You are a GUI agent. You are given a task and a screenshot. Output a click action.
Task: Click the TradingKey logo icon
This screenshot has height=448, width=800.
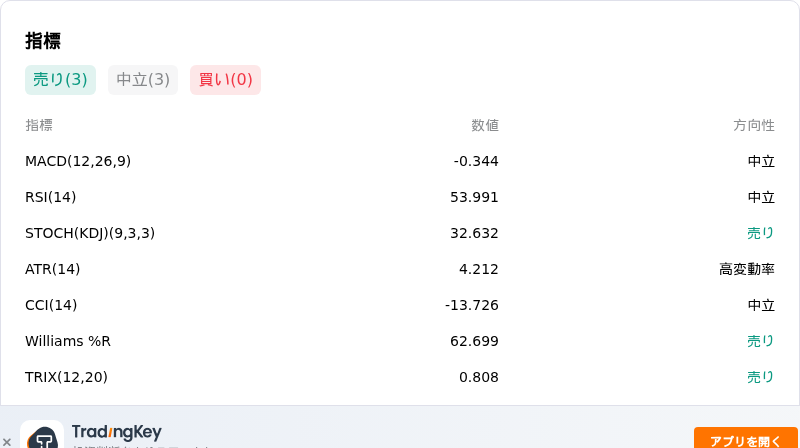click(42, 435)
